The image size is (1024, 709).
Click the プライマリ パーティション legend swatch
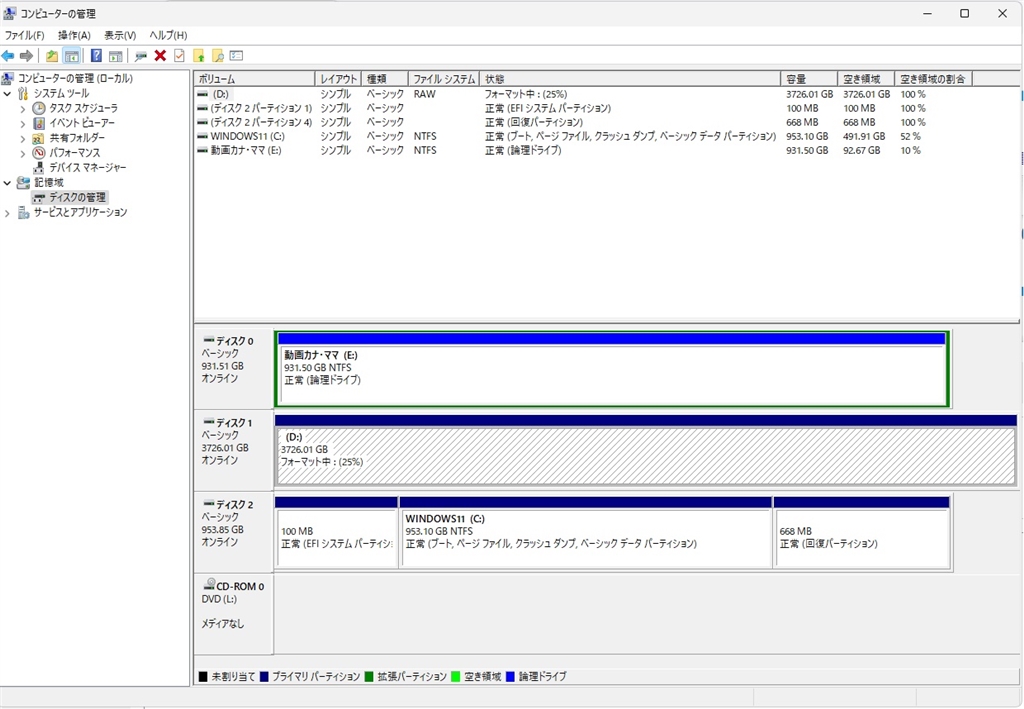pyautogui.click(x=264, y=677)
